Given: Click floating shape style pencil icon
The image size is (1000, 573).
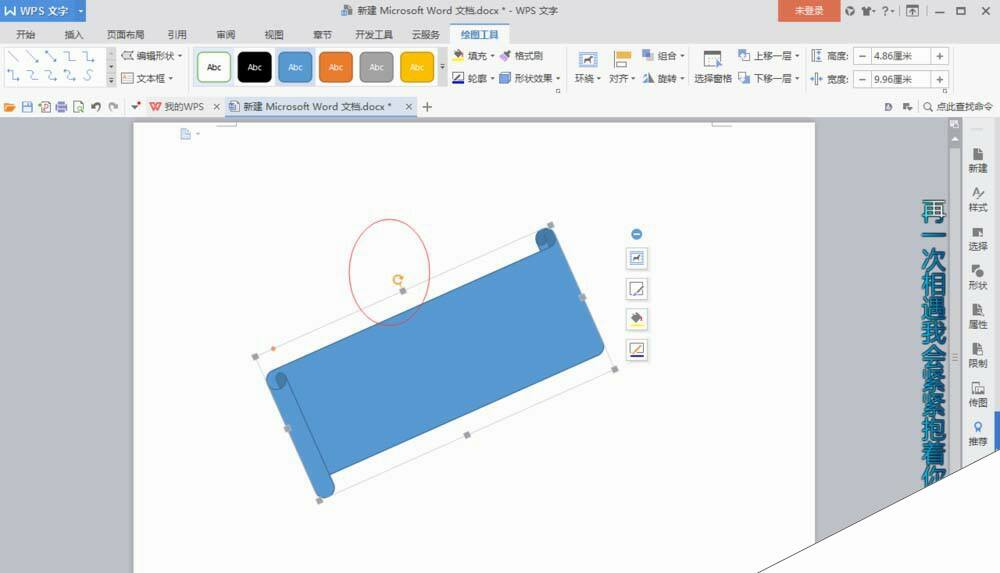Looking at the screenshot, I should pyautogui.click(x=636, y=288).
